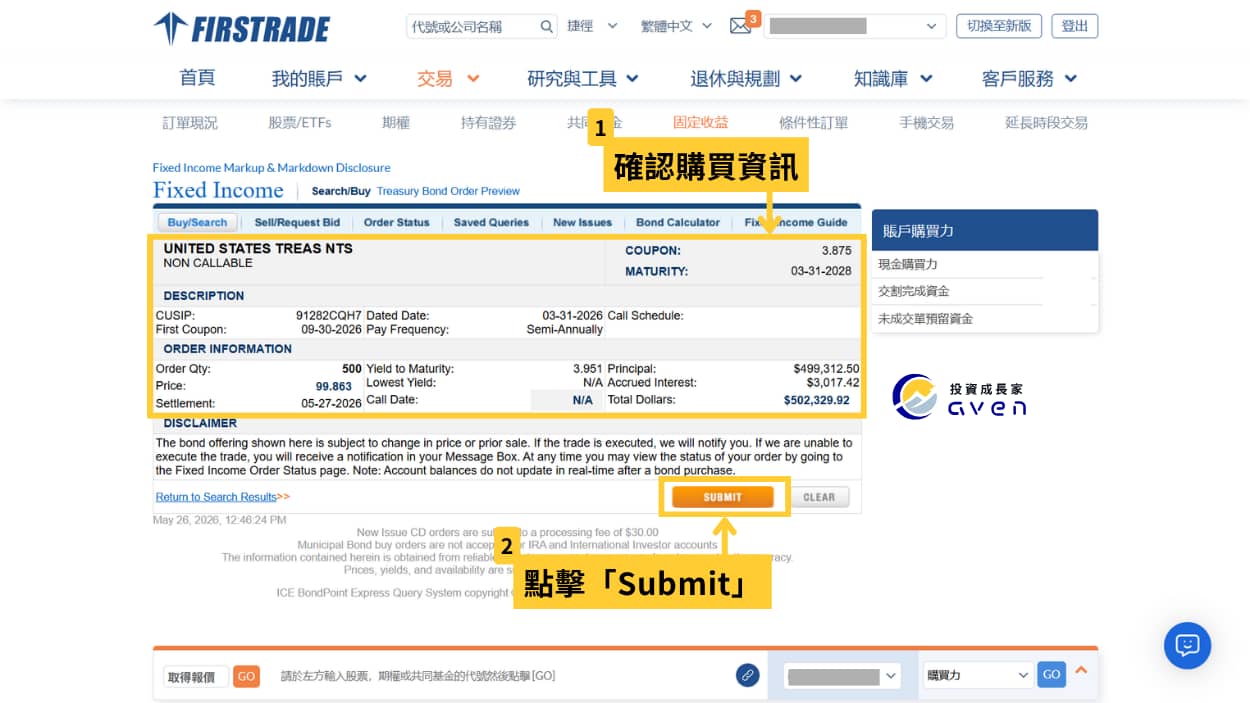Click the maturity date 03-31-2028
Viewport: 1250px width, 703px height.
click(821, 271)
